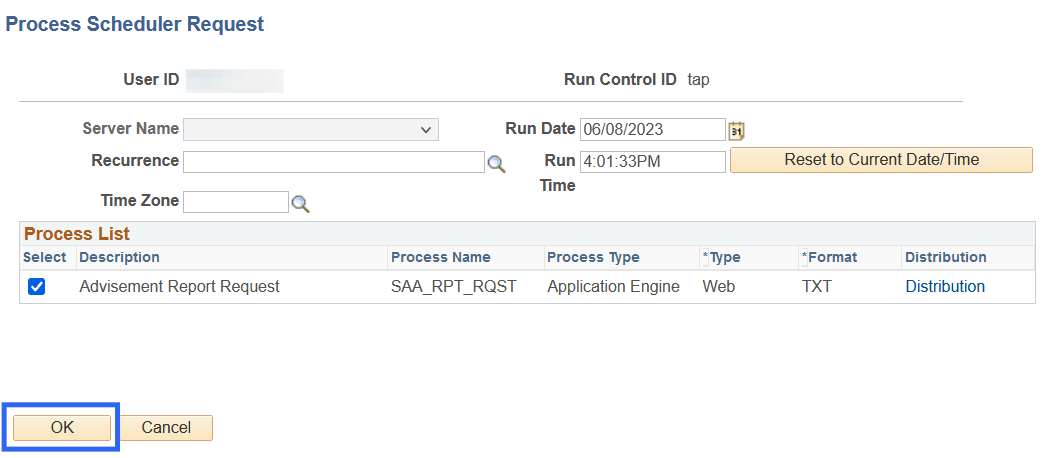The width and height of the screenshot is (1064, 458).
Task: Open the Distribution link in the process row
Action: point(945,287)
